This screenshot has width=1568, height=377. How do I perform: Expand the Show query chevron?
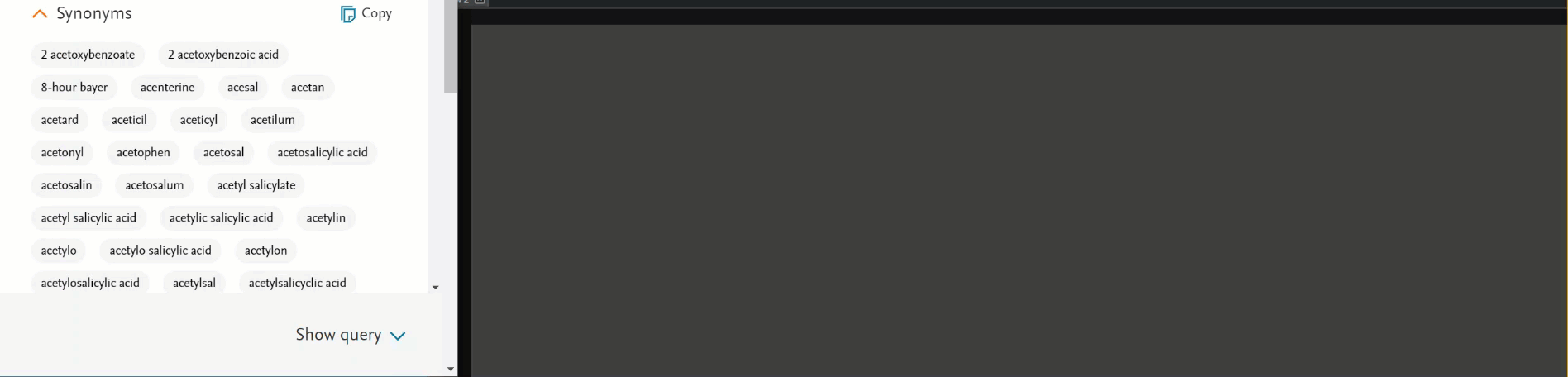(398, 336)
